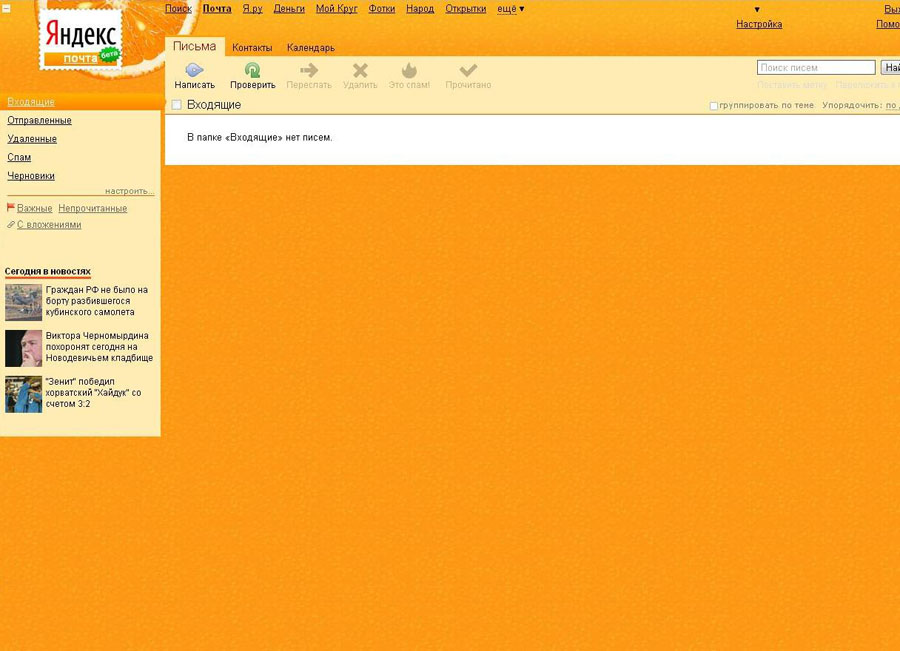Click the paperclip attachments icon

tap(10, 224)
